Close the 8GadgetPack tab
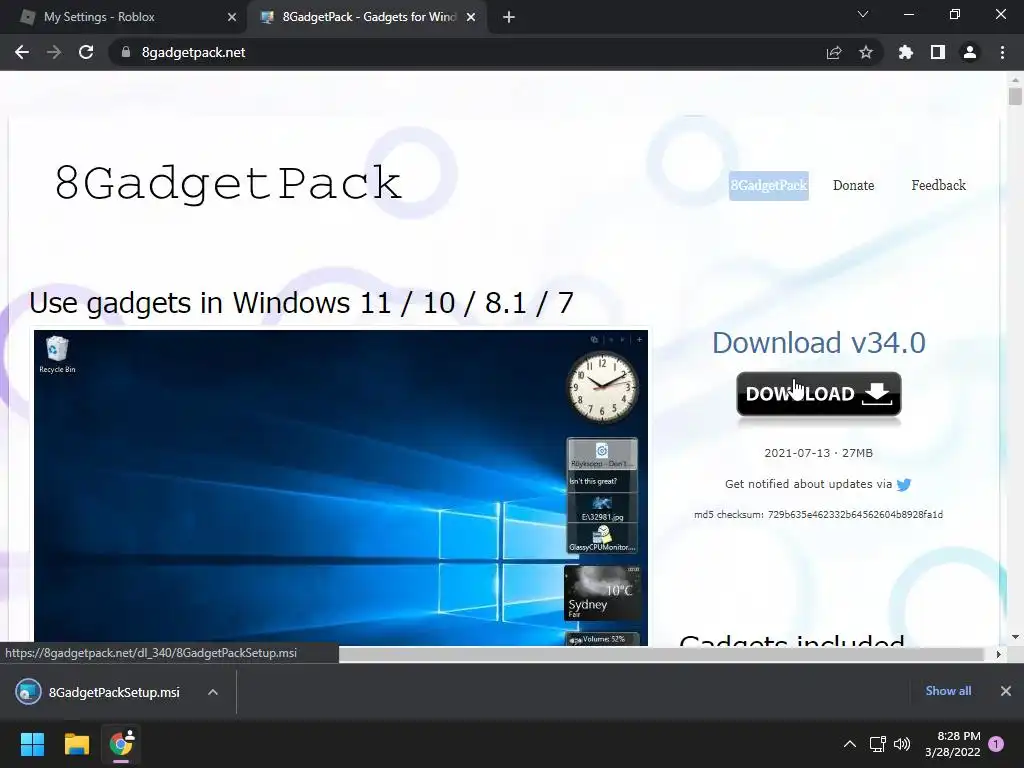This screenshot has height=768, width=1024. [x=471, y=18]
